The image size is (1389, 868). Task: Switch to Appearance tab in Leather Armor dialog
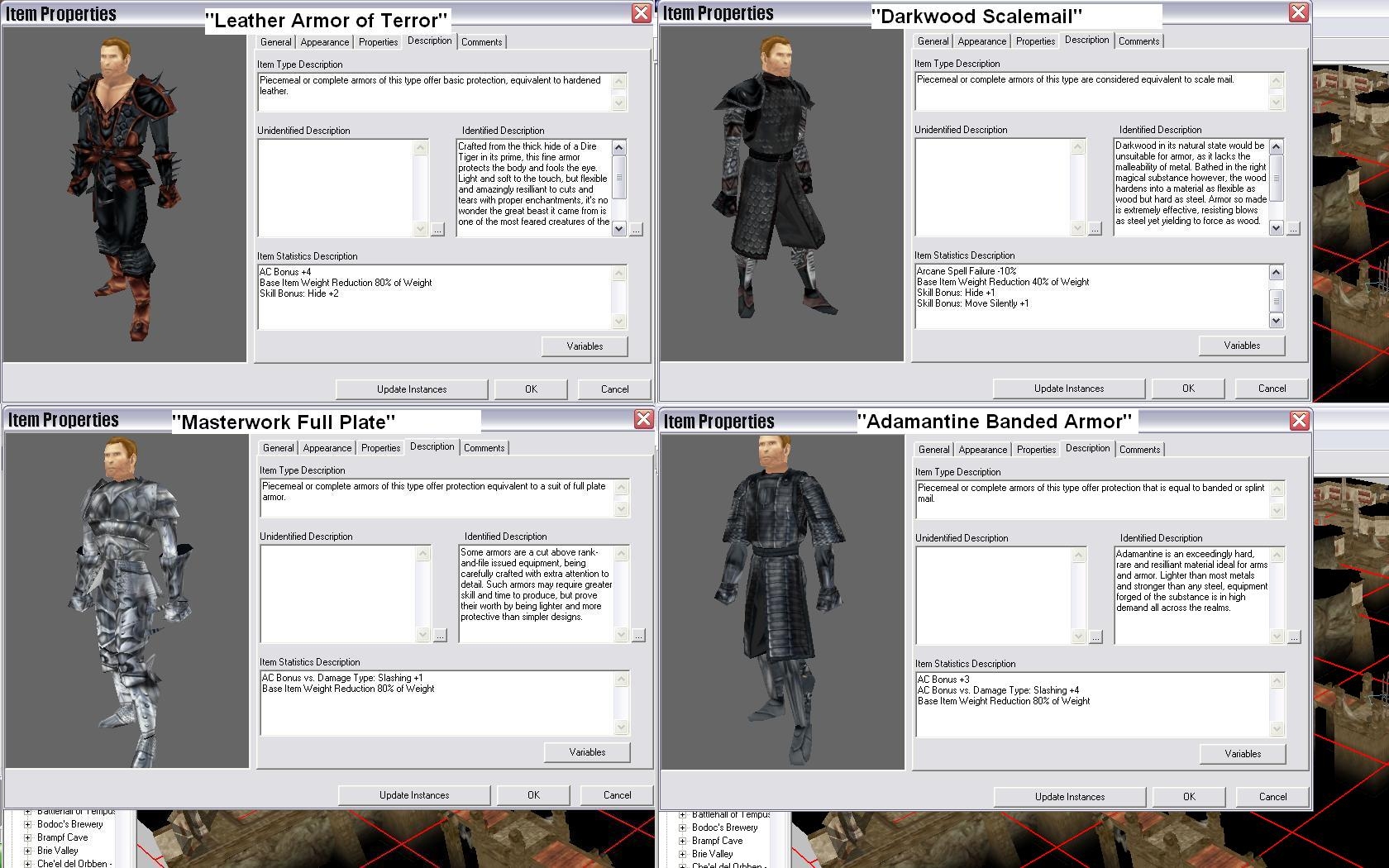pos(324,42)
